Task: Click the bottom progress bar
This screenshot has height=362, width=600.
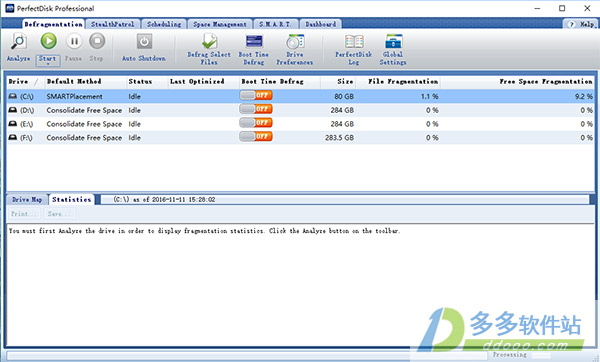Action: tap(247, 356)
